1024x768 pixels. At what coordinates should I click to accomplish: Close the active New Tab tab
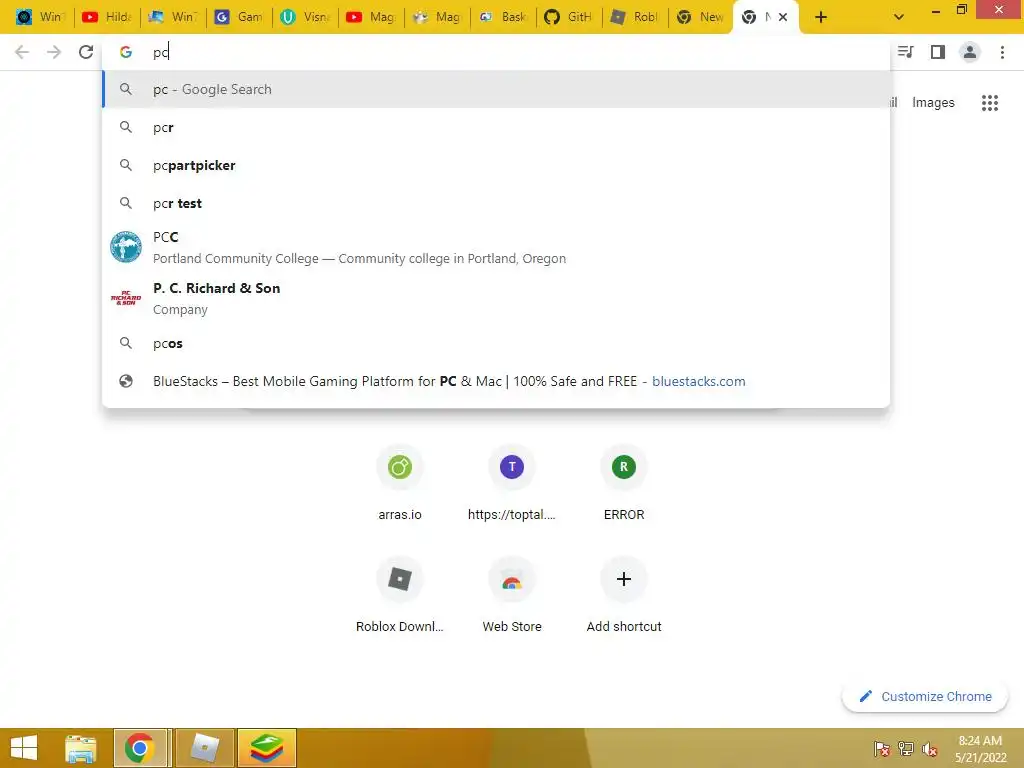[782, 17]
